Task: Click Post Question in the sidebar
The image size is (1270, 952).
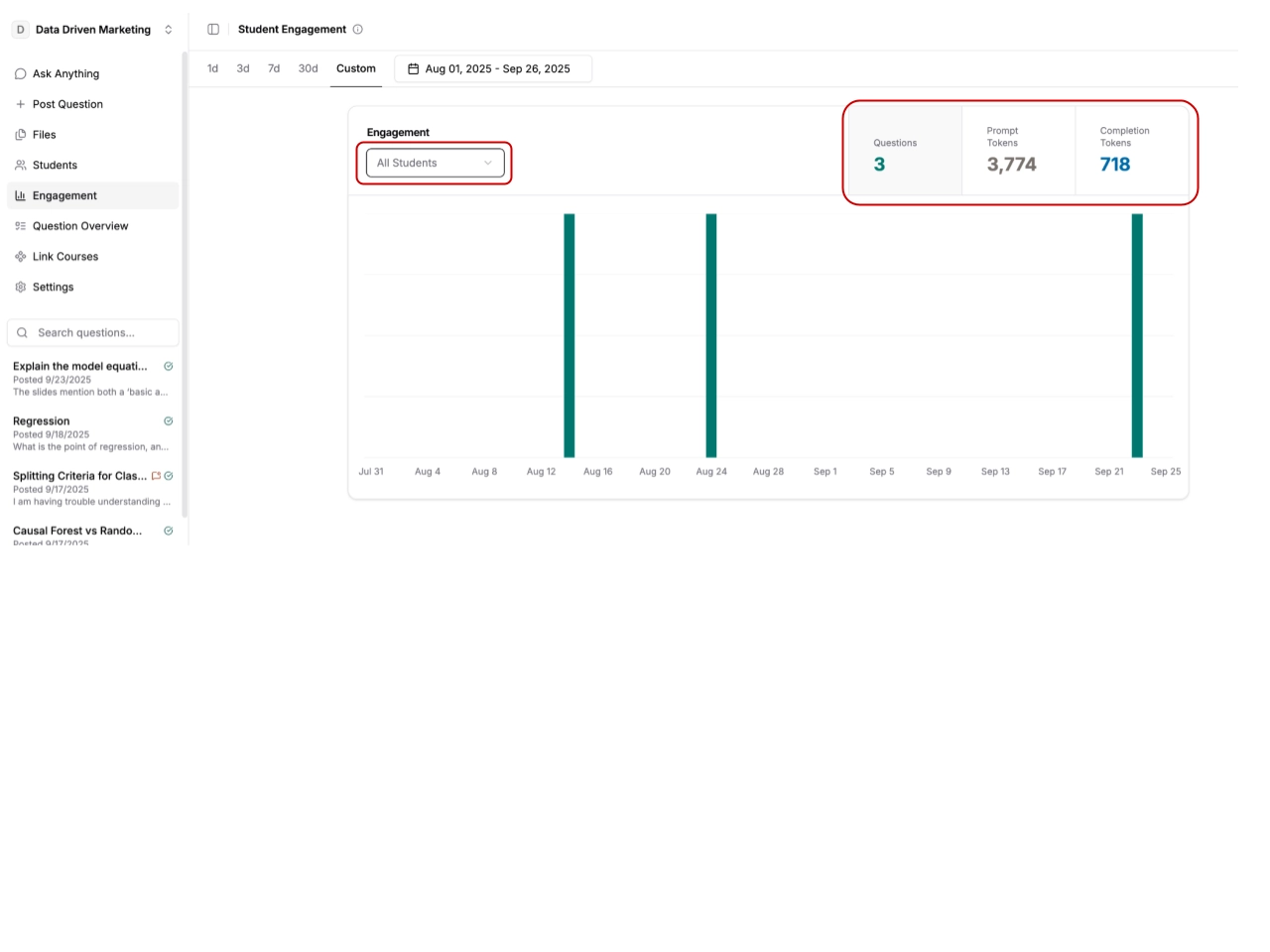Action: 67,104
